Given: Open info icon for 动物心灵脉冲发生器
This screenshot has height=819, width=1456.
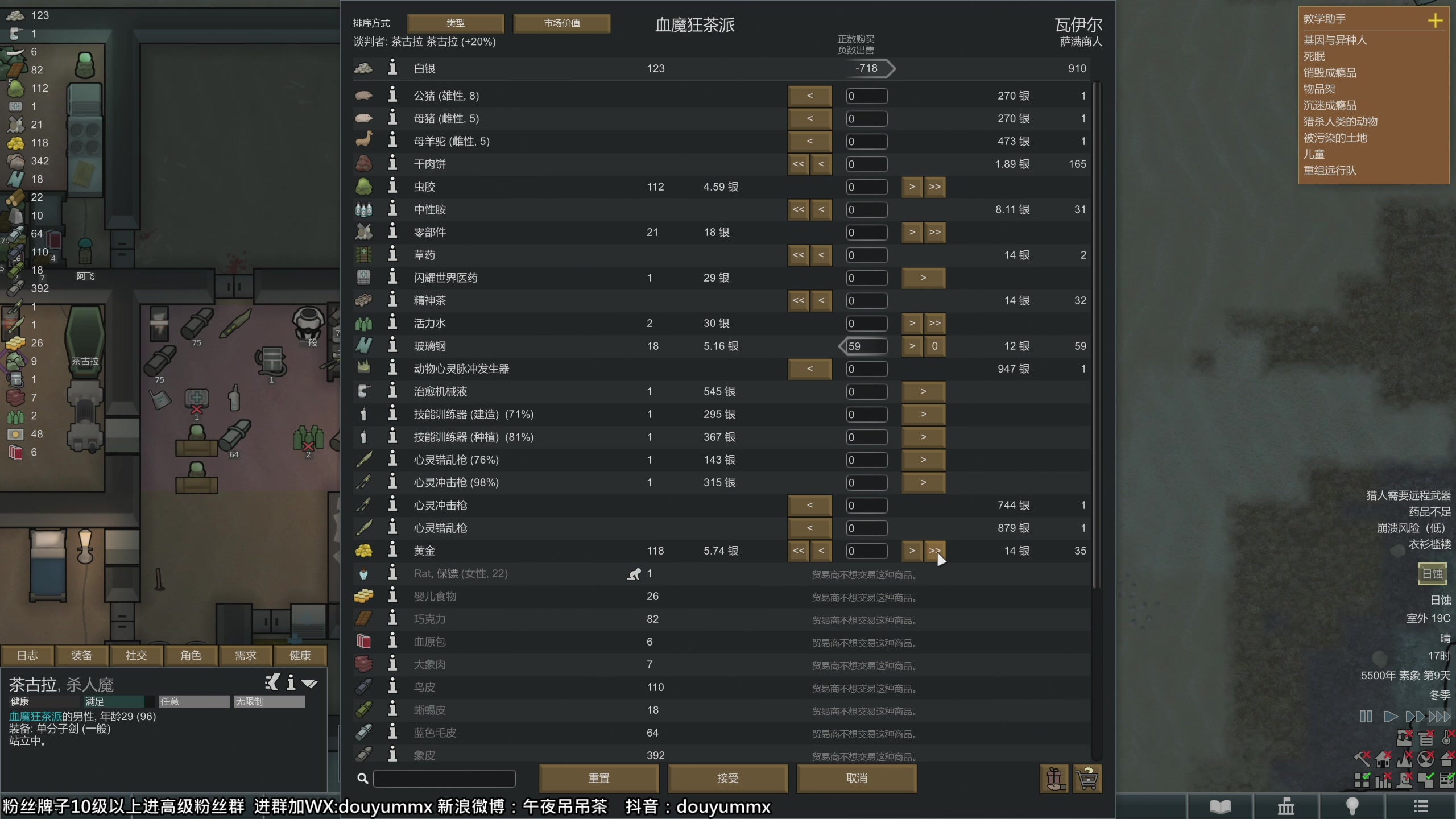Looking at the screenshot, I should [x=392, y=368].
